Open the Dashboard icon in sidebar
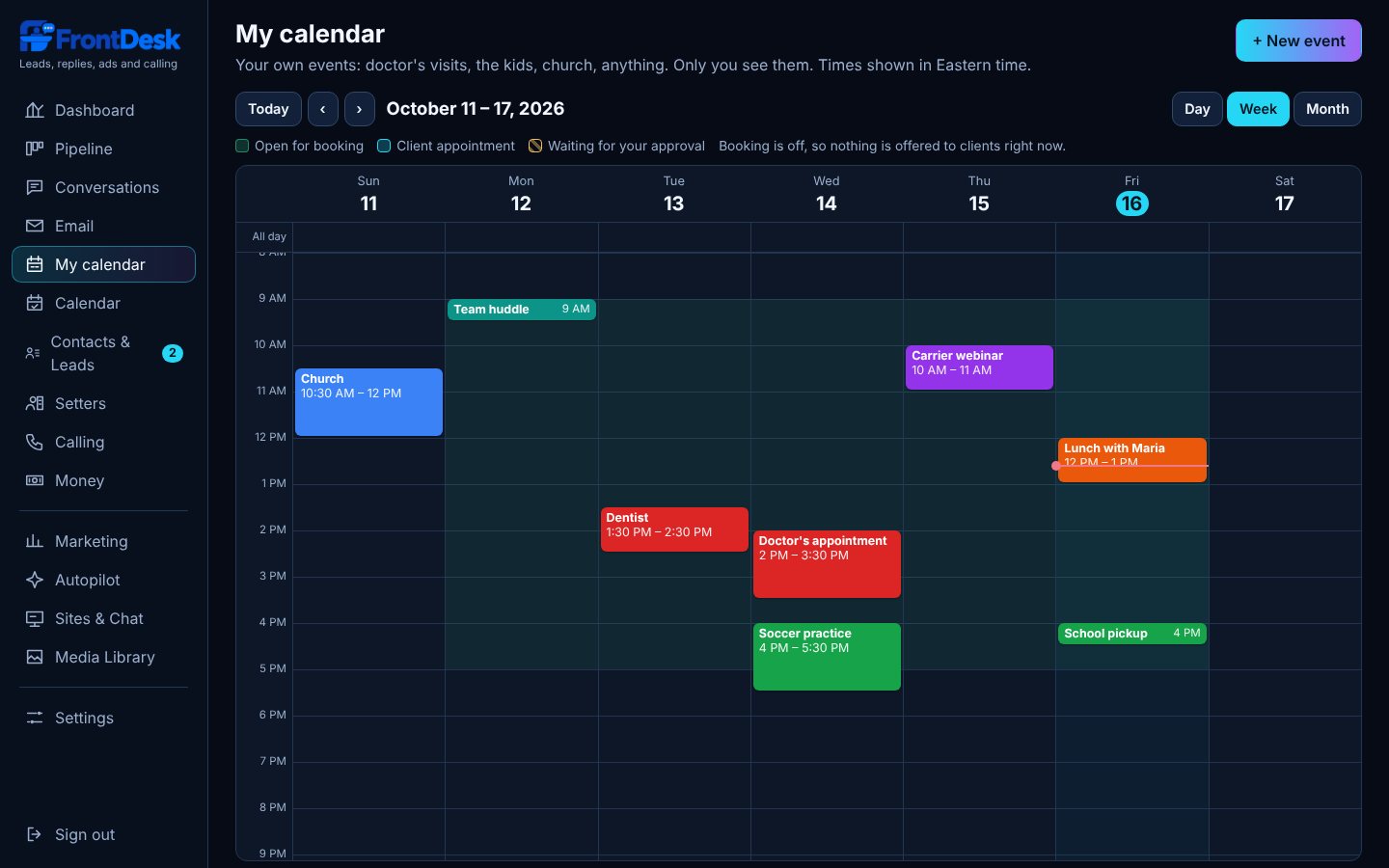This screenshot has height=868, width=1389. point(35,110)
